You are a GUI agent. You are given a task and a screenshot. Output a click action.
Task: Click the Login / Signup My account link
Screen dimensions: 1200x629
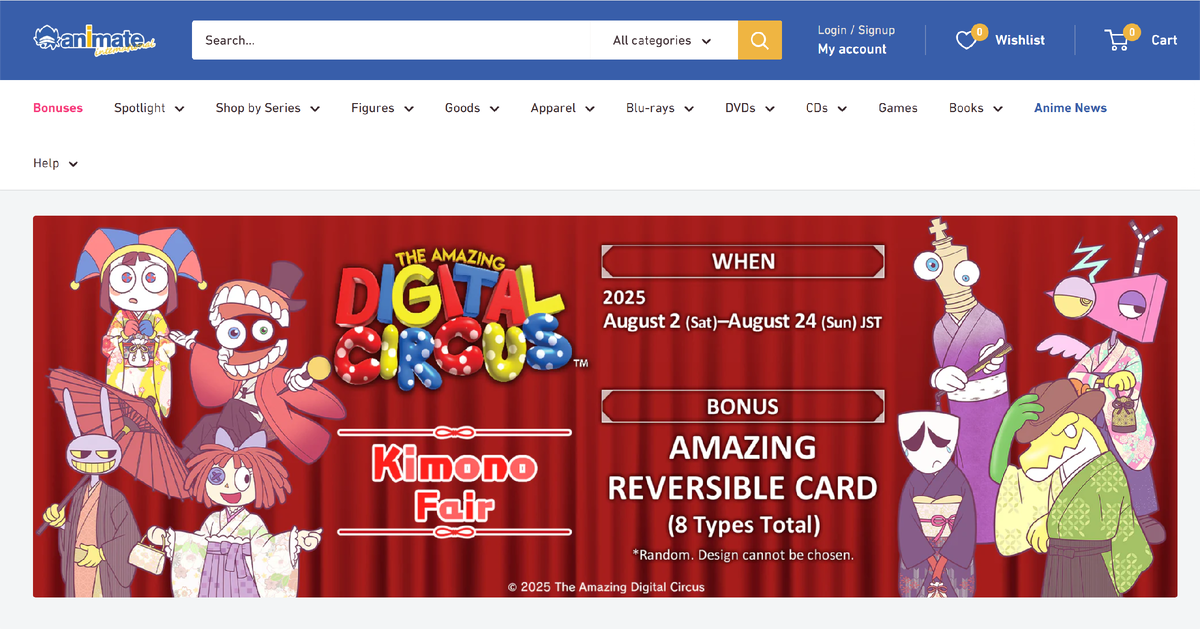[x=856, y=40]
